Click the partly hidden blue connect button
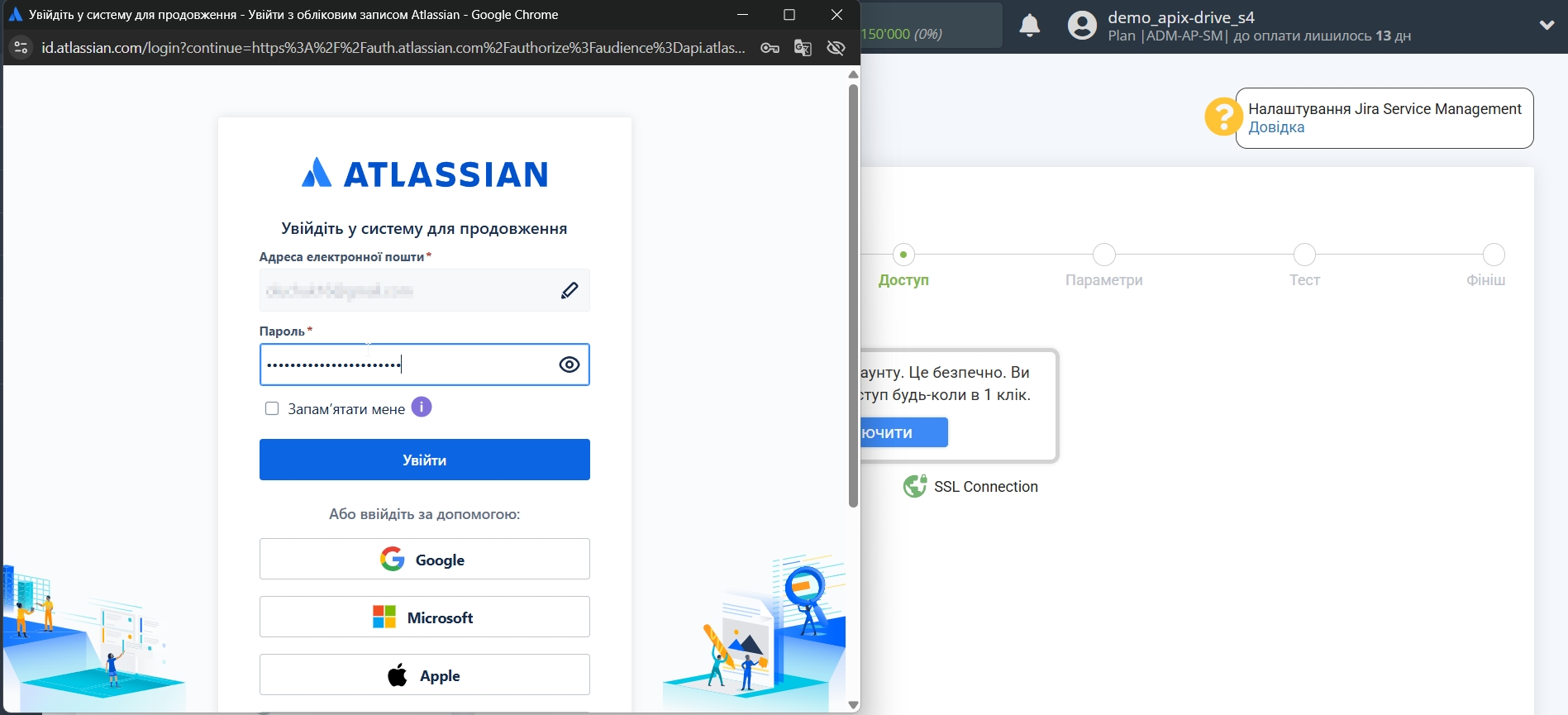 [x=904, y=432]
